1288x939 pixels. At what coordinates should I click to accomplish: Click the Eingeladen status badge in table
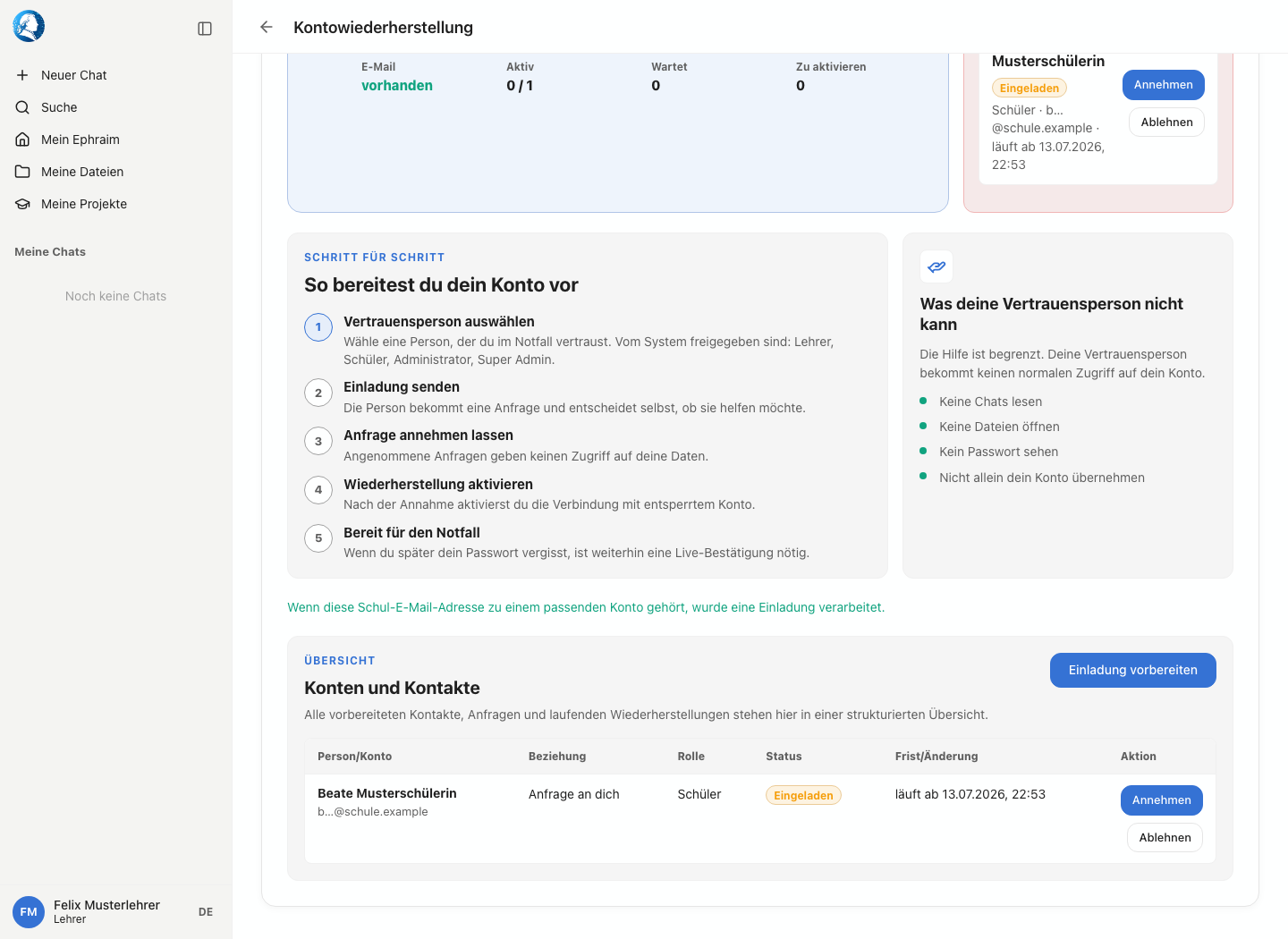click(x=803, y=795)
